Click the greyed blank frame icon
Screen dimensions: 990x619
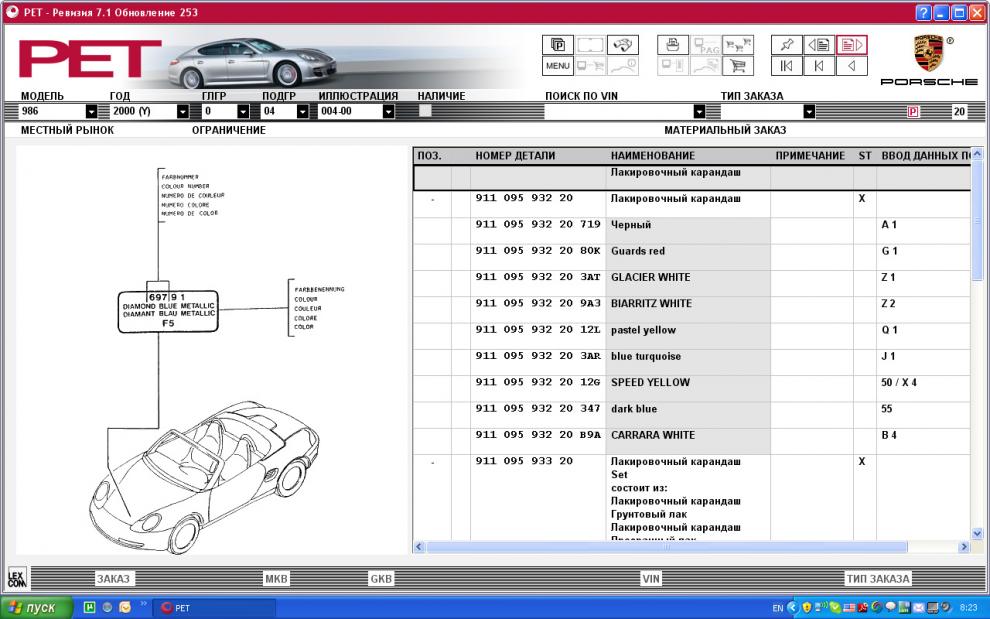tap(590, 45)
